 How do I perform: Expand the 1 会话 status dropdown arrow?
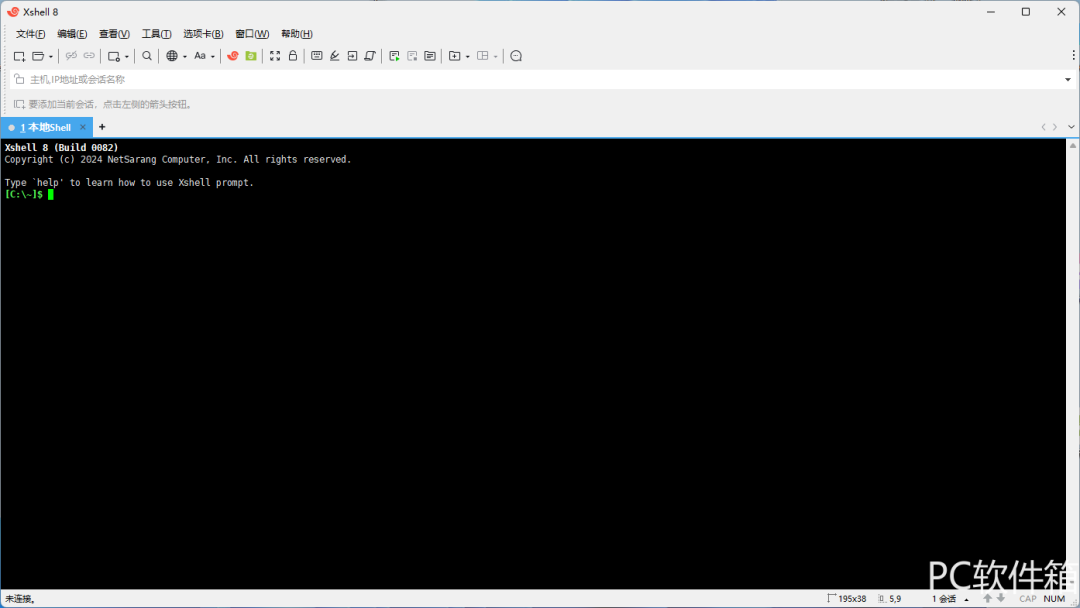(x=966, y=599)
